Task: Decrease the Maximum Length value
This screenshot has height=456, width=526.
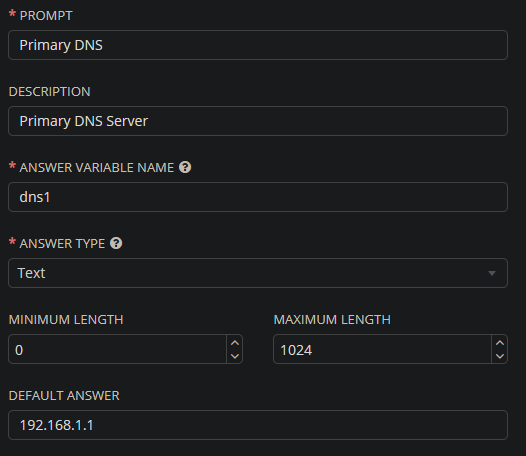Action: pos(500,356)
